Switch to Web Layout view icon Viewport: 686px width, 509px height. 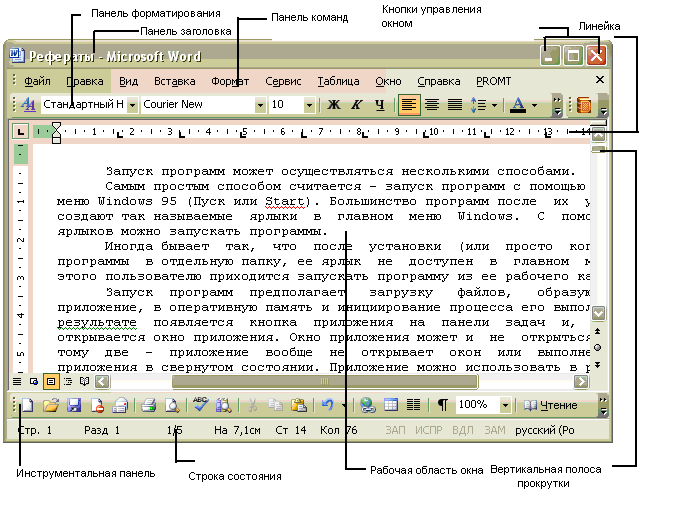[x=34, y=382]
